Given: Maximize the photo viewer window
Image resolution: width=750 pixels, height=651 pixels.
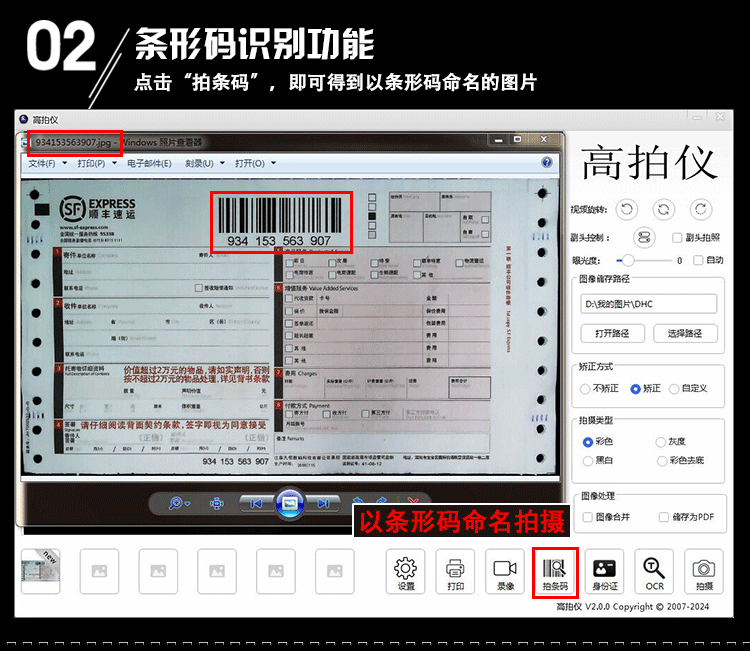Looking at the screenshot, I should coord(517,139).
